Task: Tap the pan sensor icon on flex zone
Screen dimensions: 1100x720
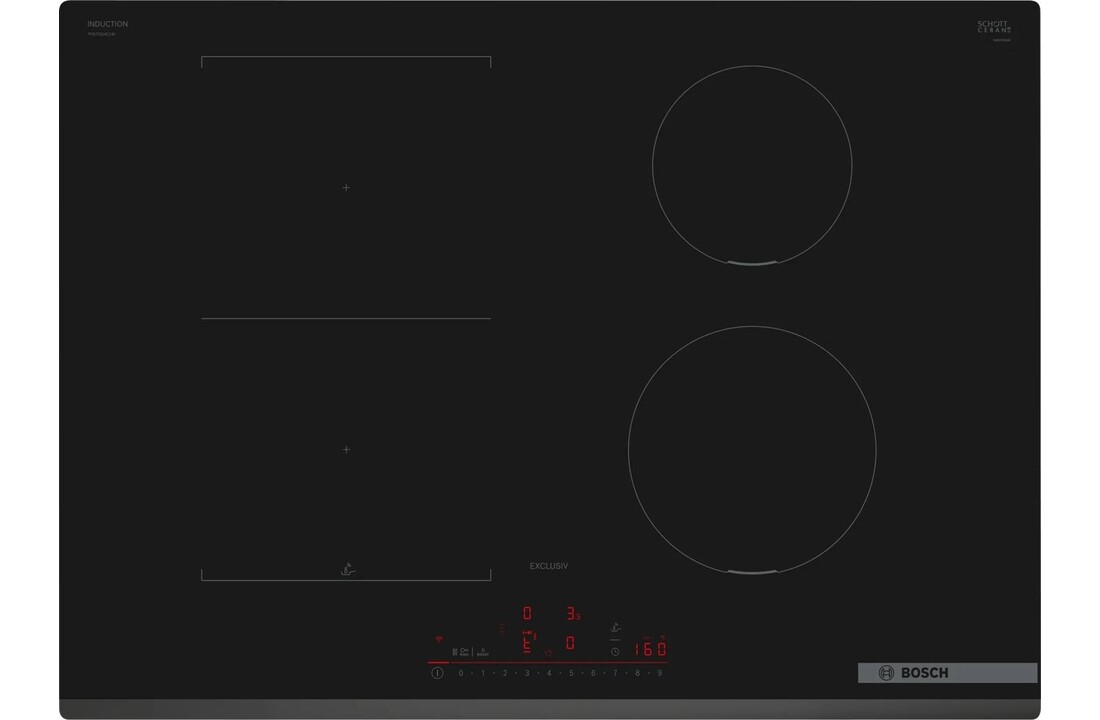Action: [346, 569]
